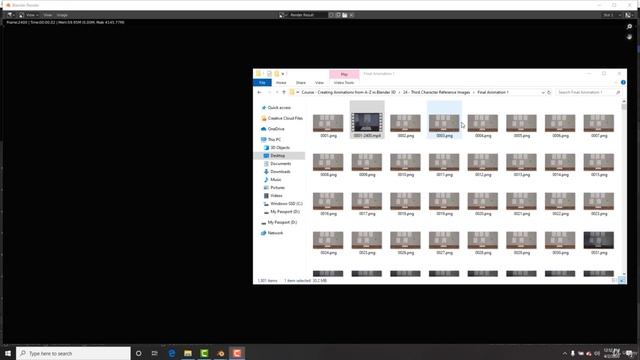Select the 0001.png thumbnail
Screen dimensions: 640x360
pyautogui.click(x=328, y=123)
